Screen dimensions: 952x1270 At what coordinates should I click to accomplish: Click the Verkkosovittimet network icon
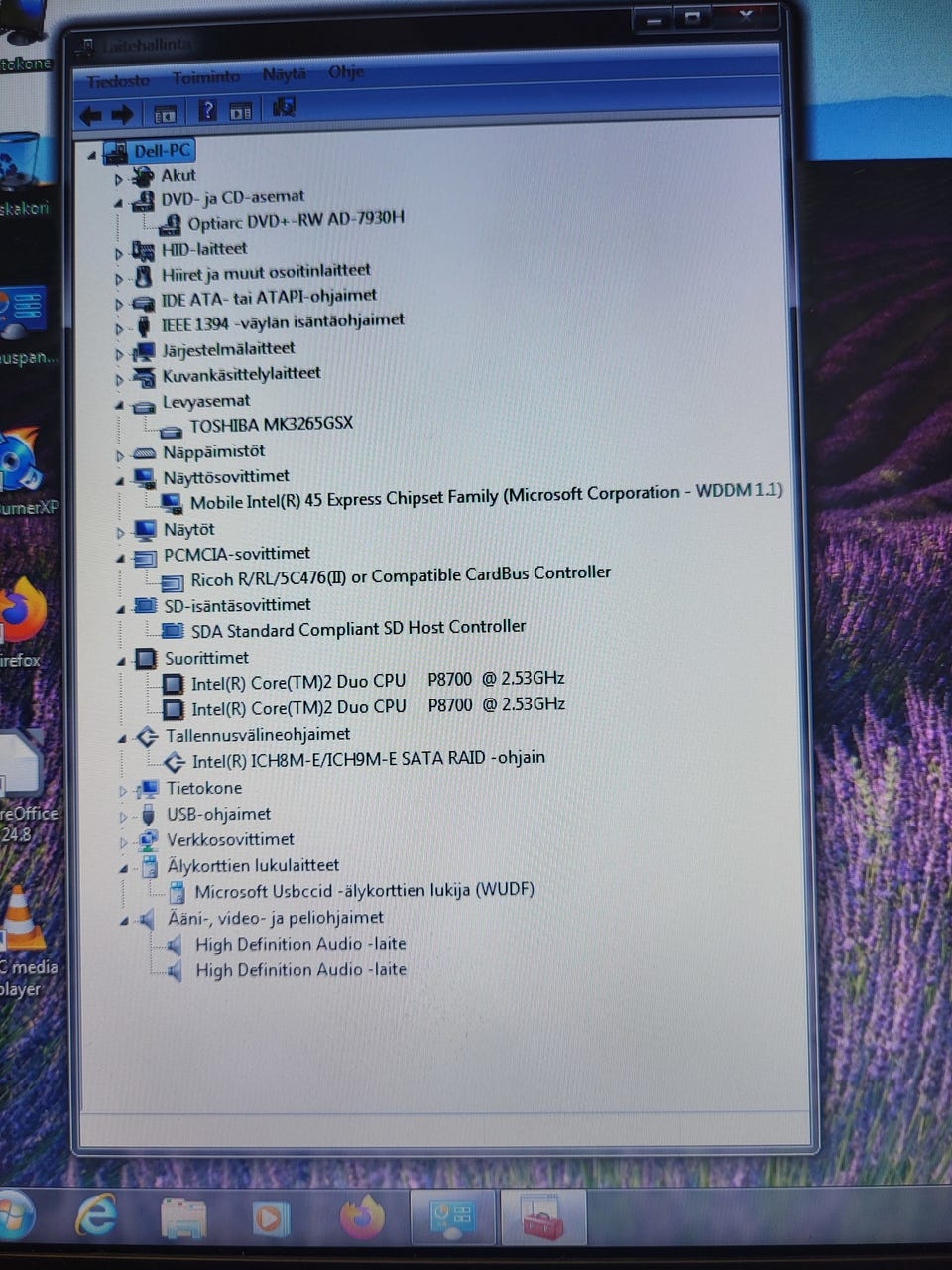pyautogui.click(x=149, y=840)
